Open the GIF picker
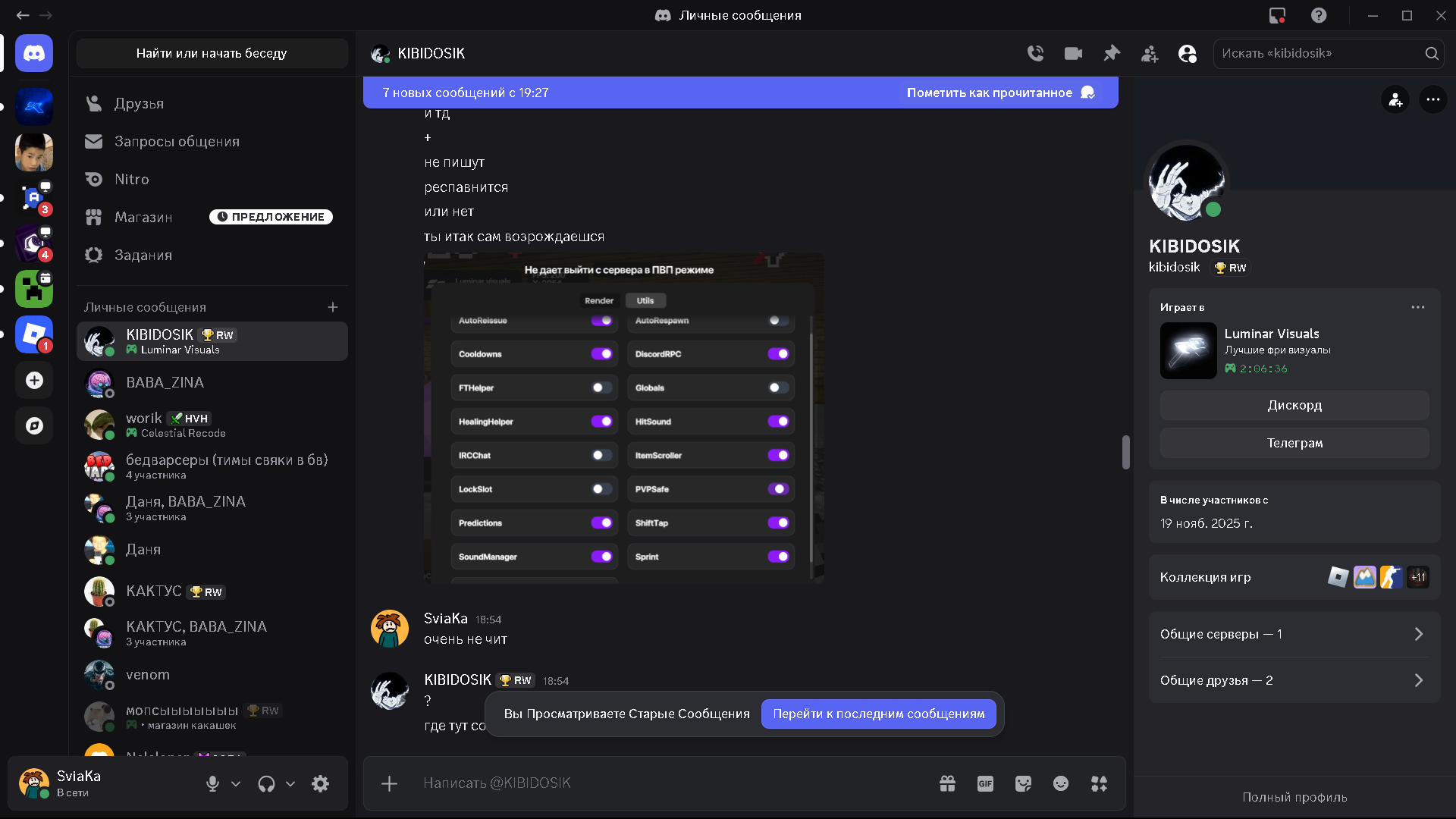This screenshot has height=819, width=1456. coord(985,783)
